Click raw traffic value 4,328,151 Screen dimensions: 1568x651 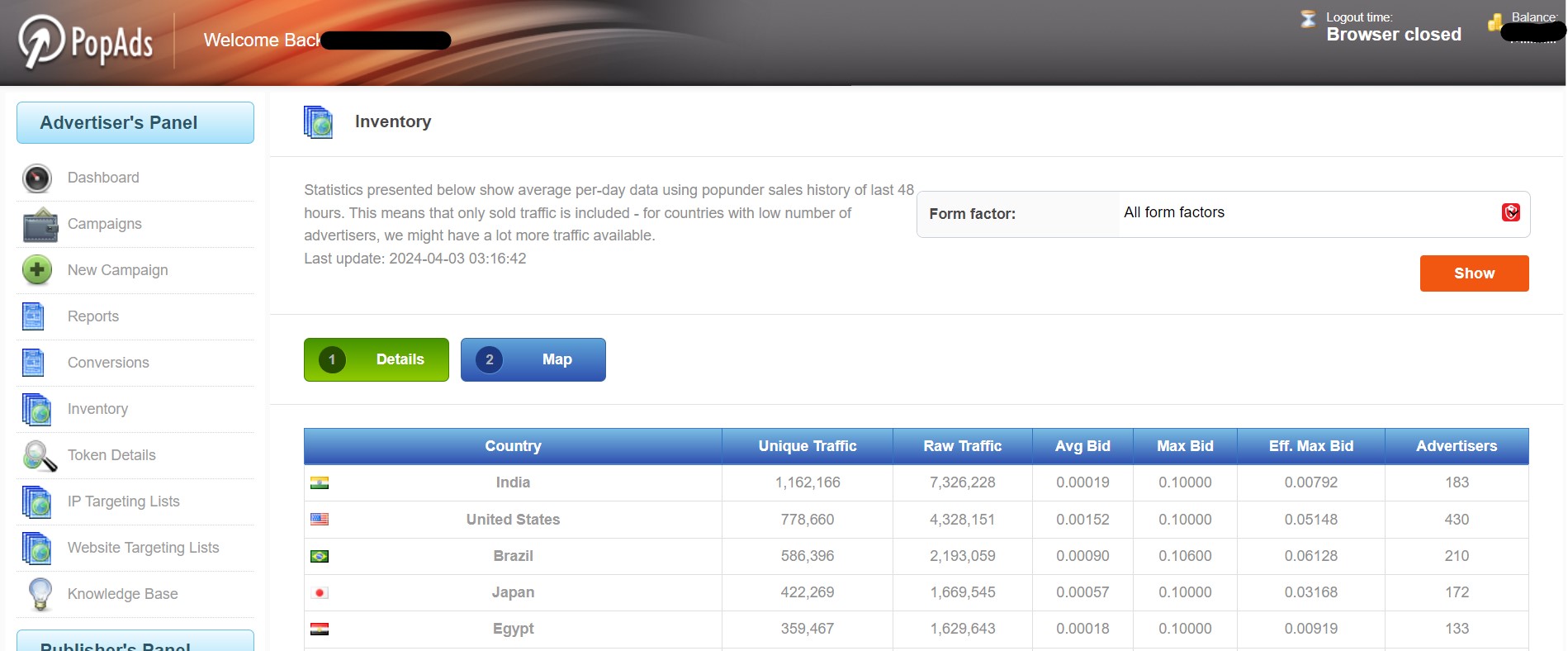(x=963, y=520)
